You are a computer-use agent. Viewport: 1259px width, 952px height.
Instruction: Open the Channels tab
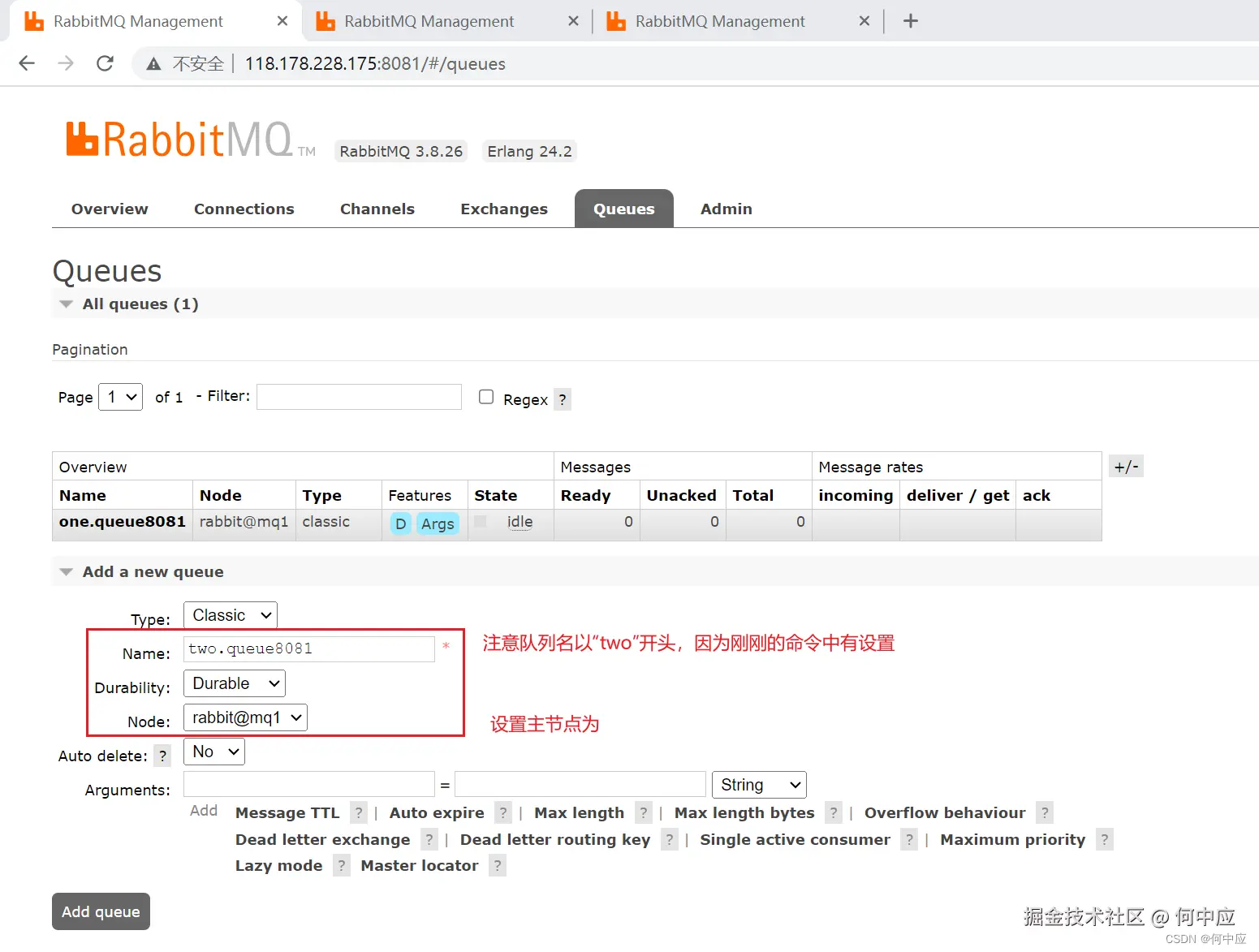(x=377, y=209)
